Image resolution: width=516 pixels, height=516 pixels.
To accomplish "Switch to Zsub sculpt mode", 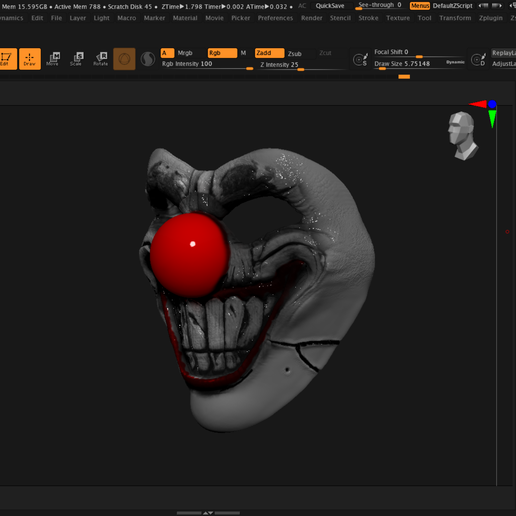I will point(295,53).
